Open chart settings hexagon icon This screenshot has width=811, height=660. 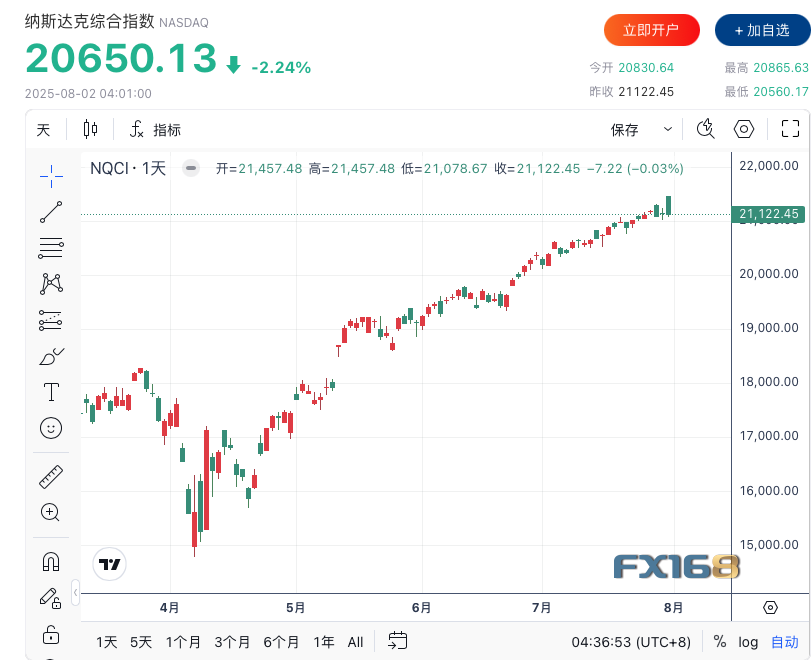744,129
